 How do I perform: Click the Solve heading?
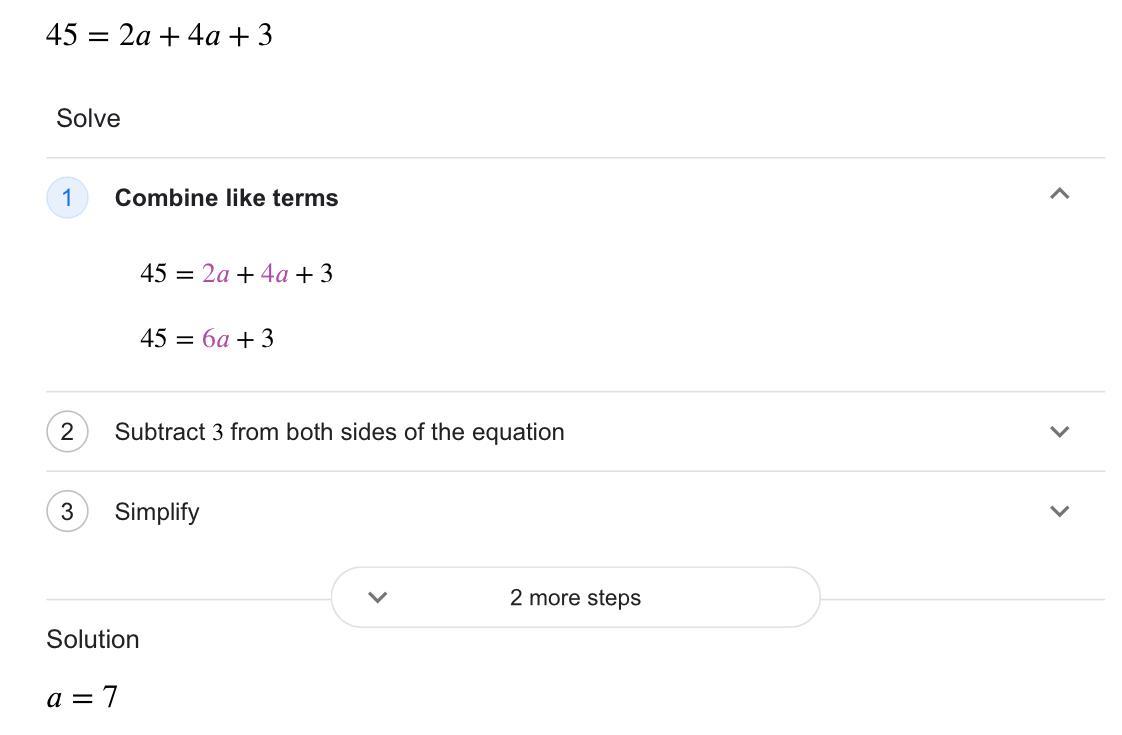point(88,118)
